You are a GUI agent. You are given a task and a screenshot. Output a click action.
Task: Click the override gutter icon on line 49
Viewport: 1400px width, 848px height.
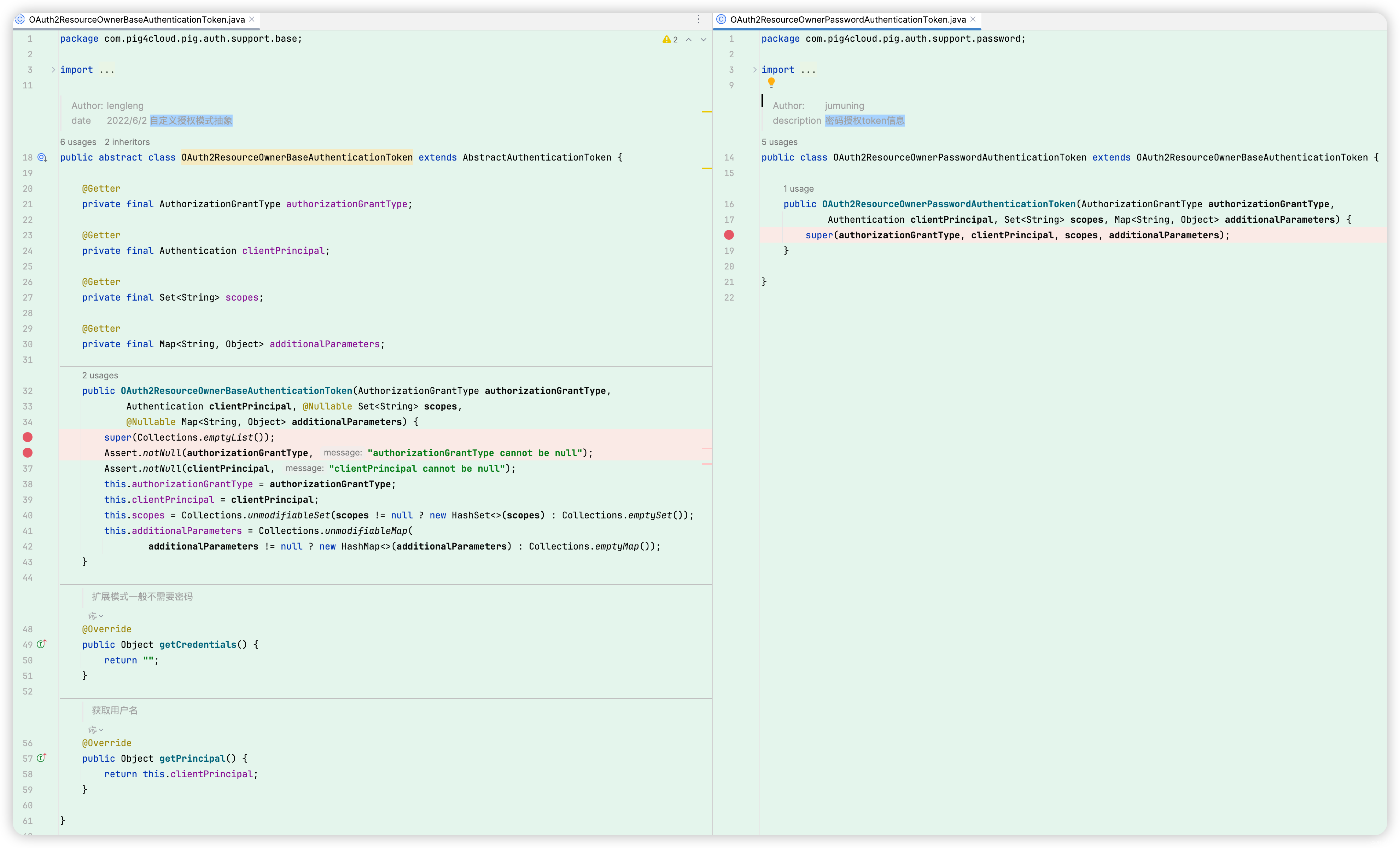coord(41,644)
